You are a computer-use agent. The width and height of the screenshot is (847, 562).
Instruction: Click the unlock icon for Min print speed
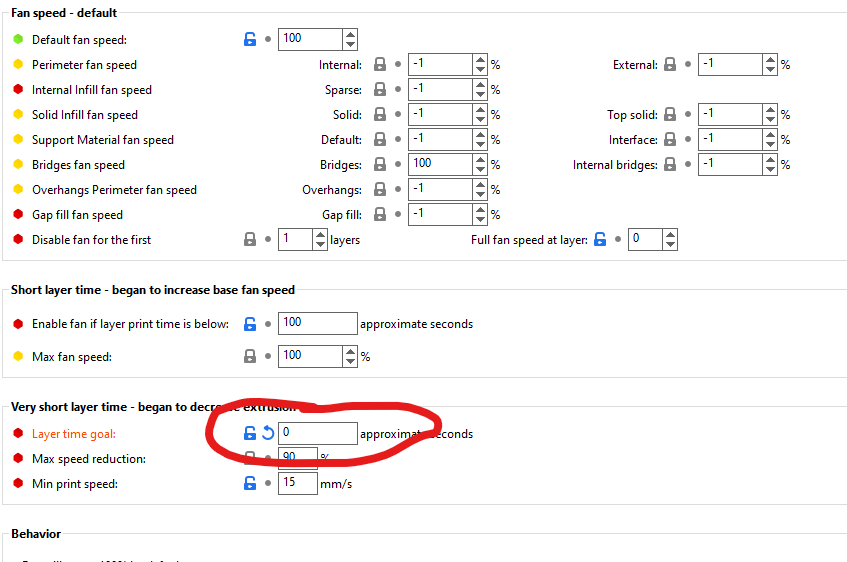250,484
